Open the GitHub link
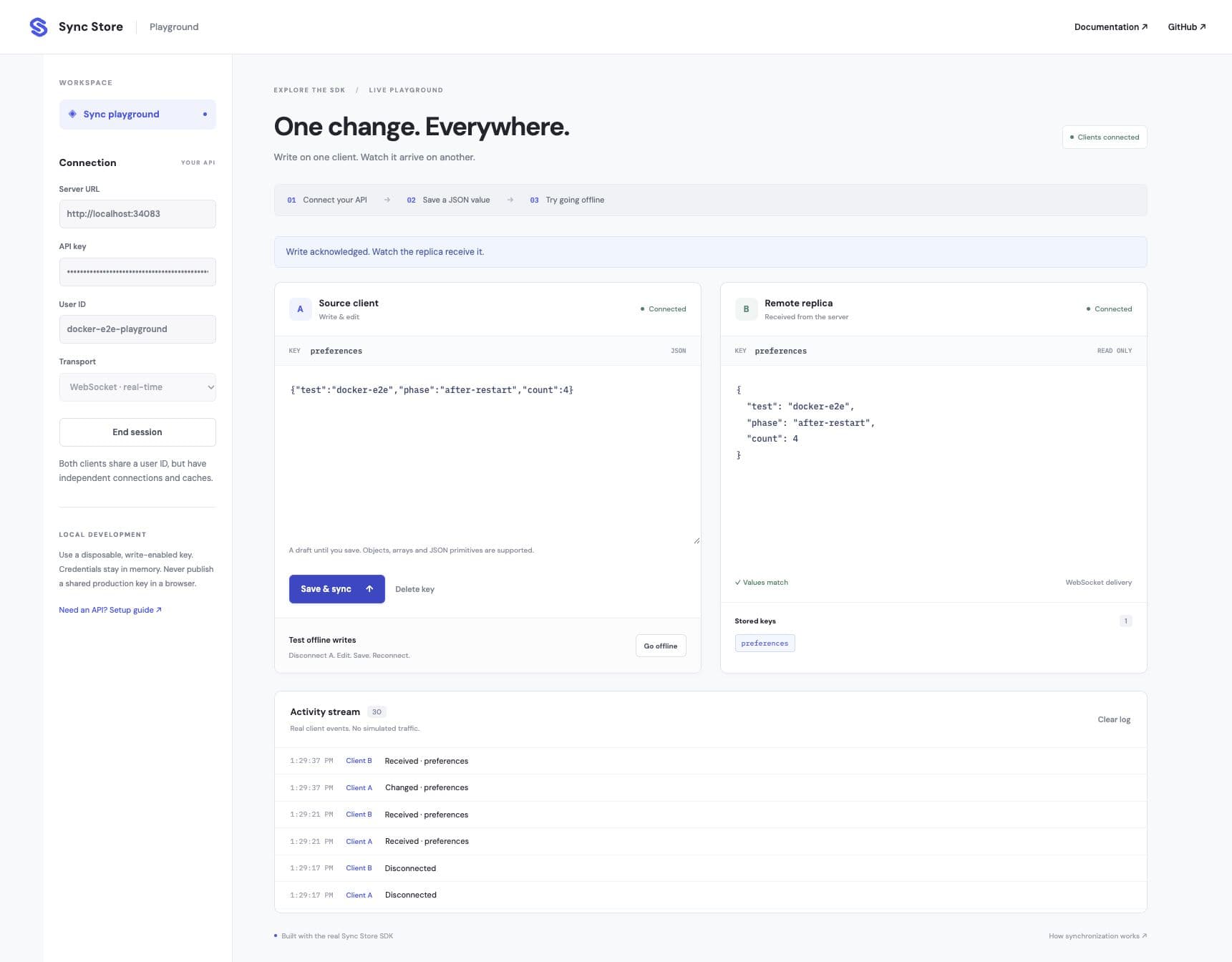1232x962 pixels. pyautogui.click(x=1187, y=26)
